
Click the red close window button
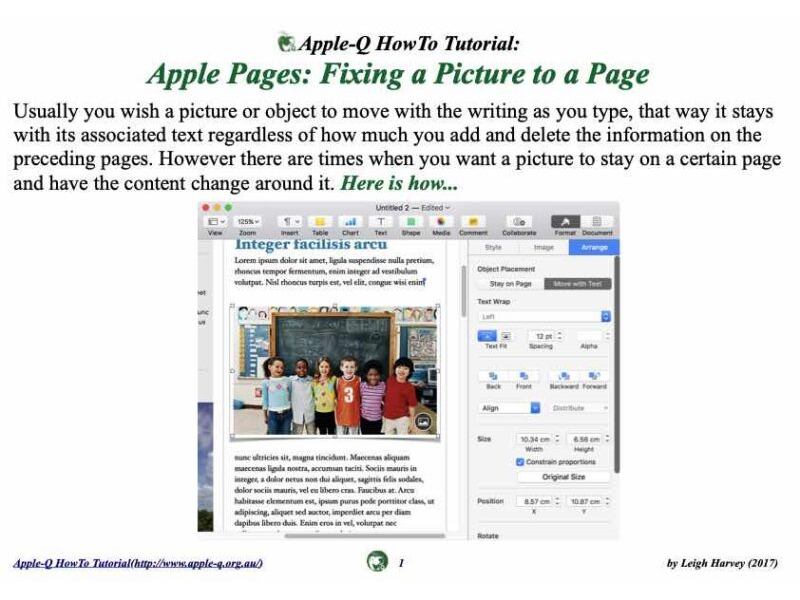[206, 208]
